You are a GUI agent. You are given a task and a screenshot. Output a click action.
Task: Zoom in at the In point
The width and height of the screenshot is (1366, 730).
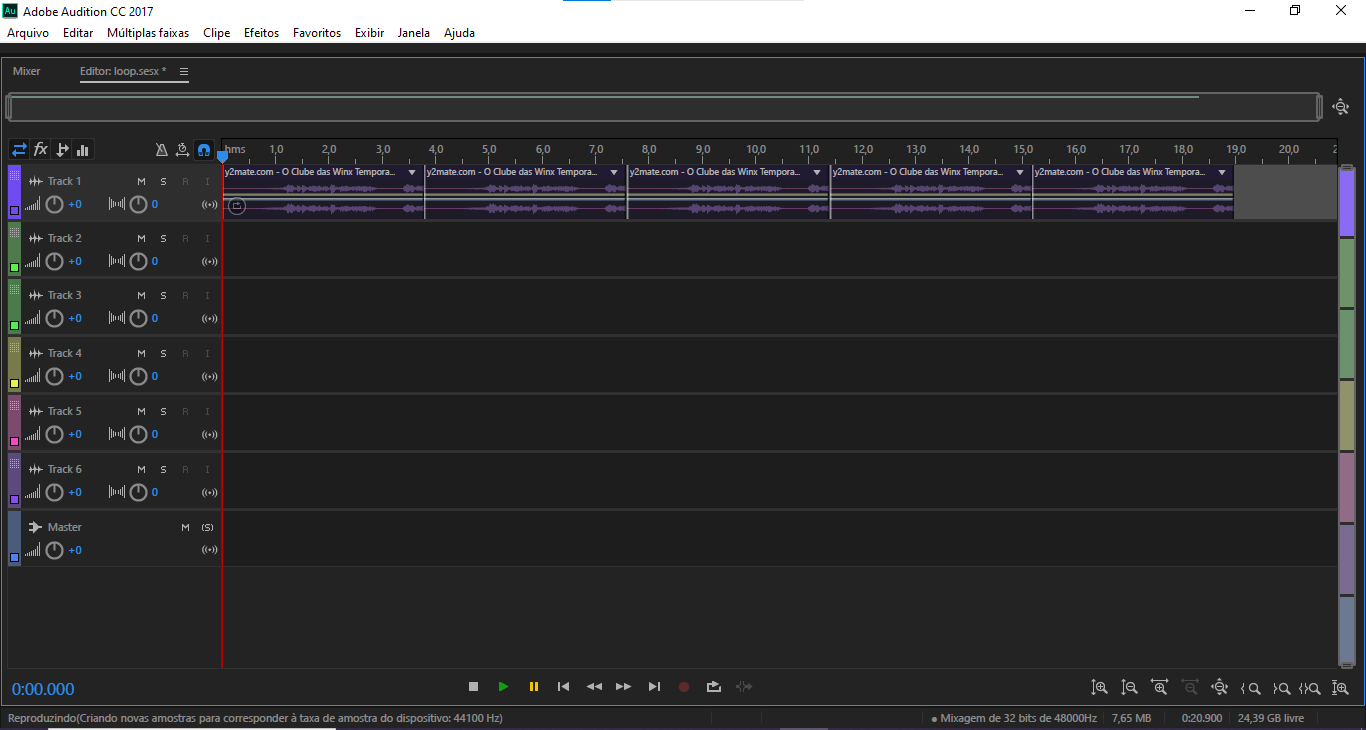point(1250,688)
